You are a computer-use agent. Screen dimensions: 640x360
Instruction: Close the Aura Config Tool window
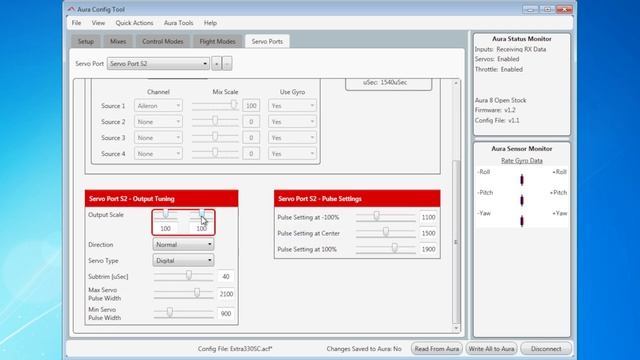coord(564,9)
